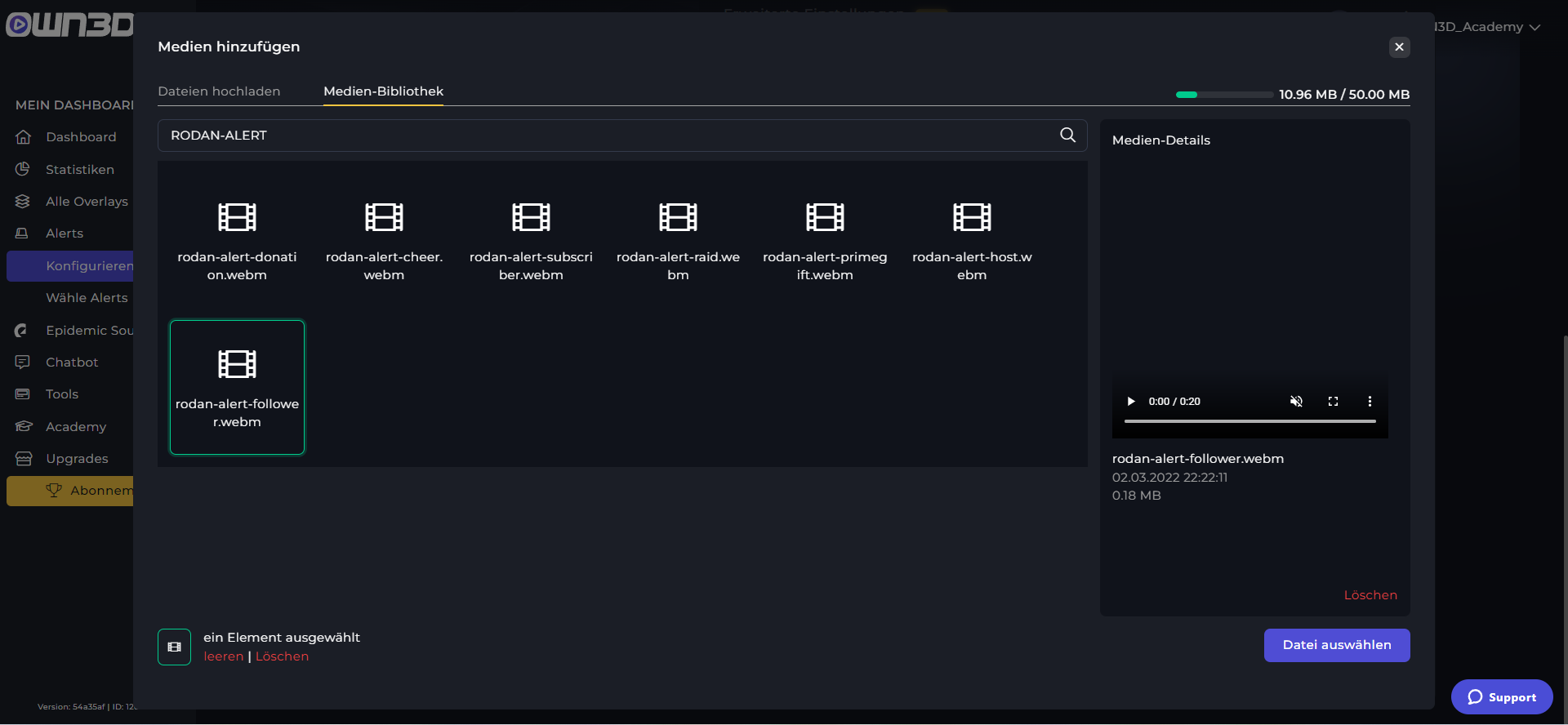Open Support chat
This screenshot has width=1568, height=725.
(x=1502, y=697)
